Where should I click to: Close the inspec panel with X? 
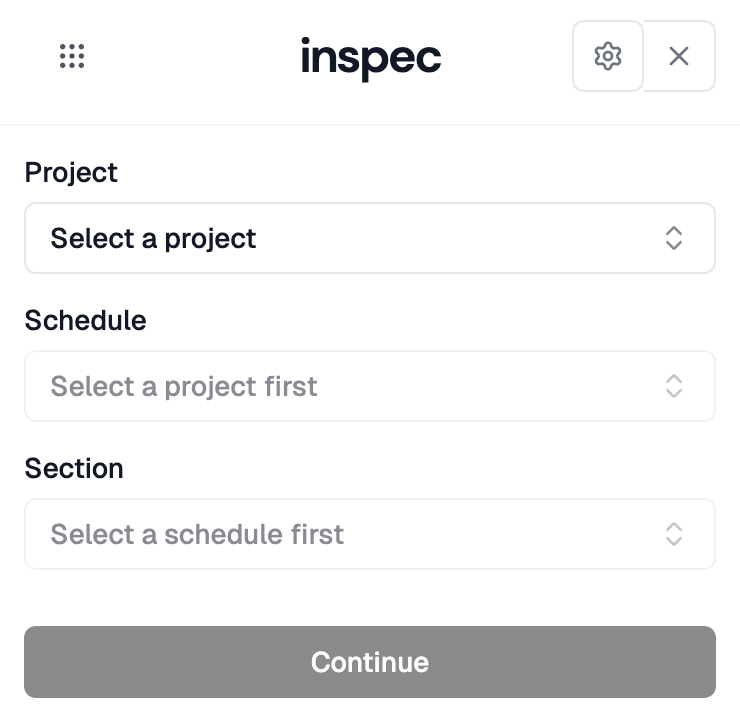click(679, 56)
